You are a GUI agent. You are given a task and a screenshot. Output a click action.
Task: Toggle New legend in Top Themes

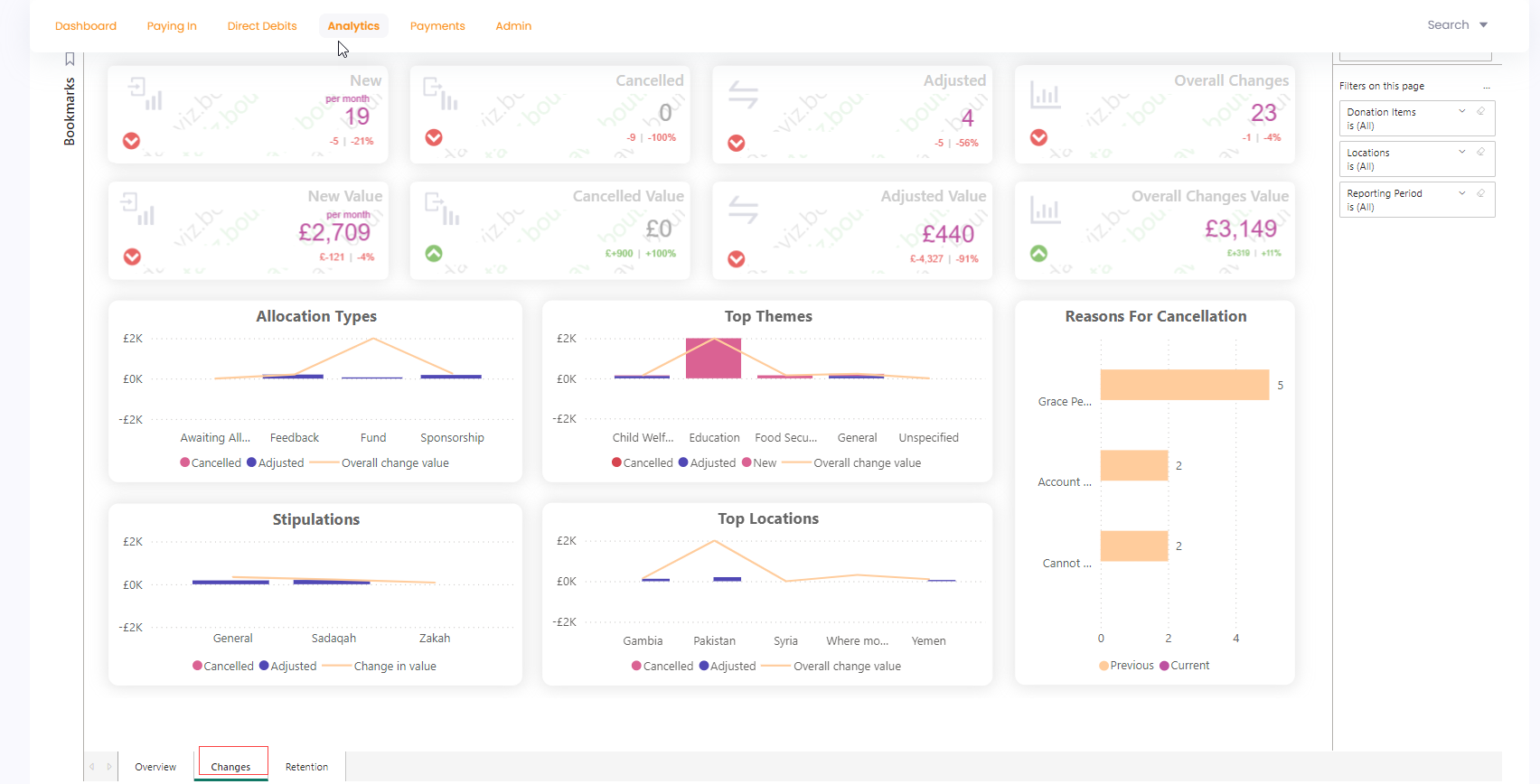759,462
